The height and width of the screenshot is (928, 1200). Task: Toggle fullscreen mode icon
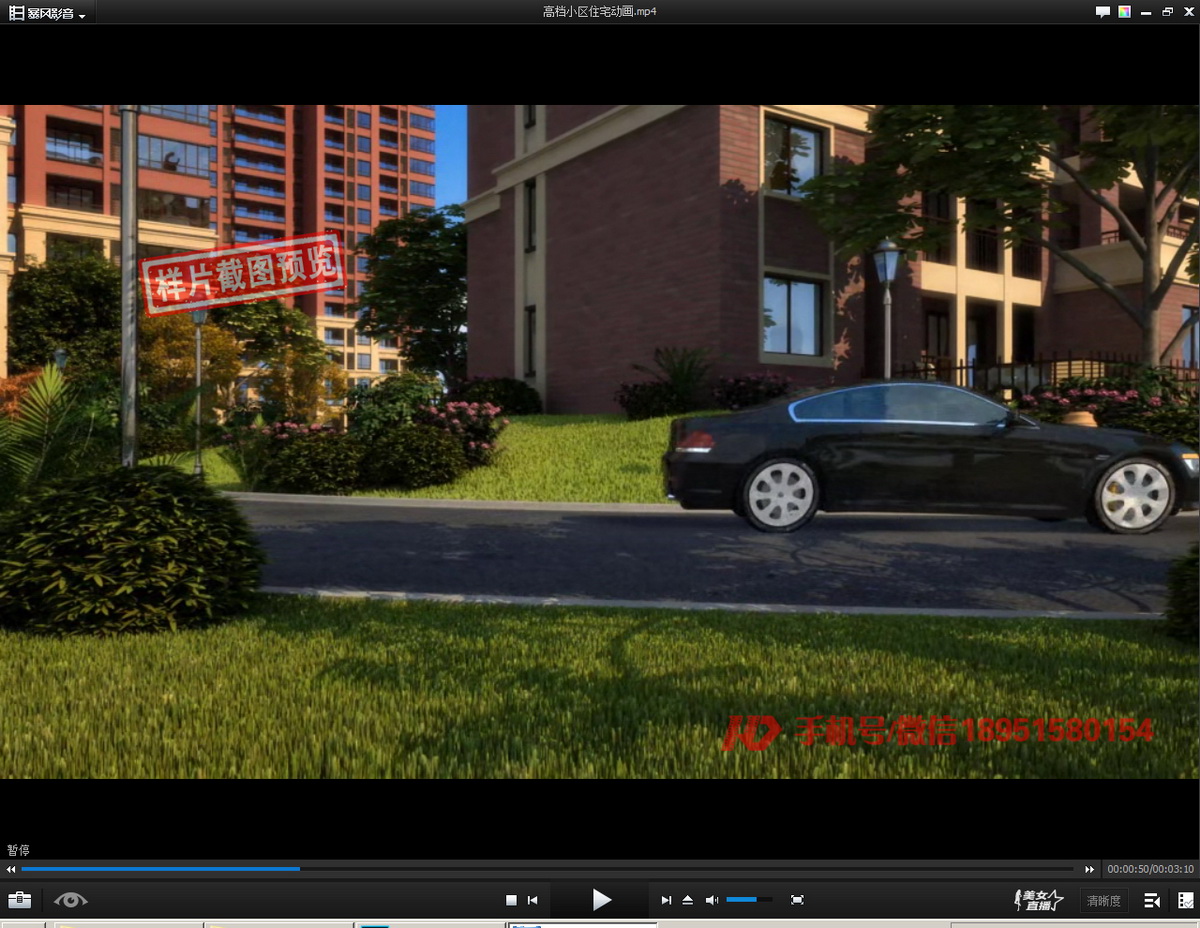[797, 900]
